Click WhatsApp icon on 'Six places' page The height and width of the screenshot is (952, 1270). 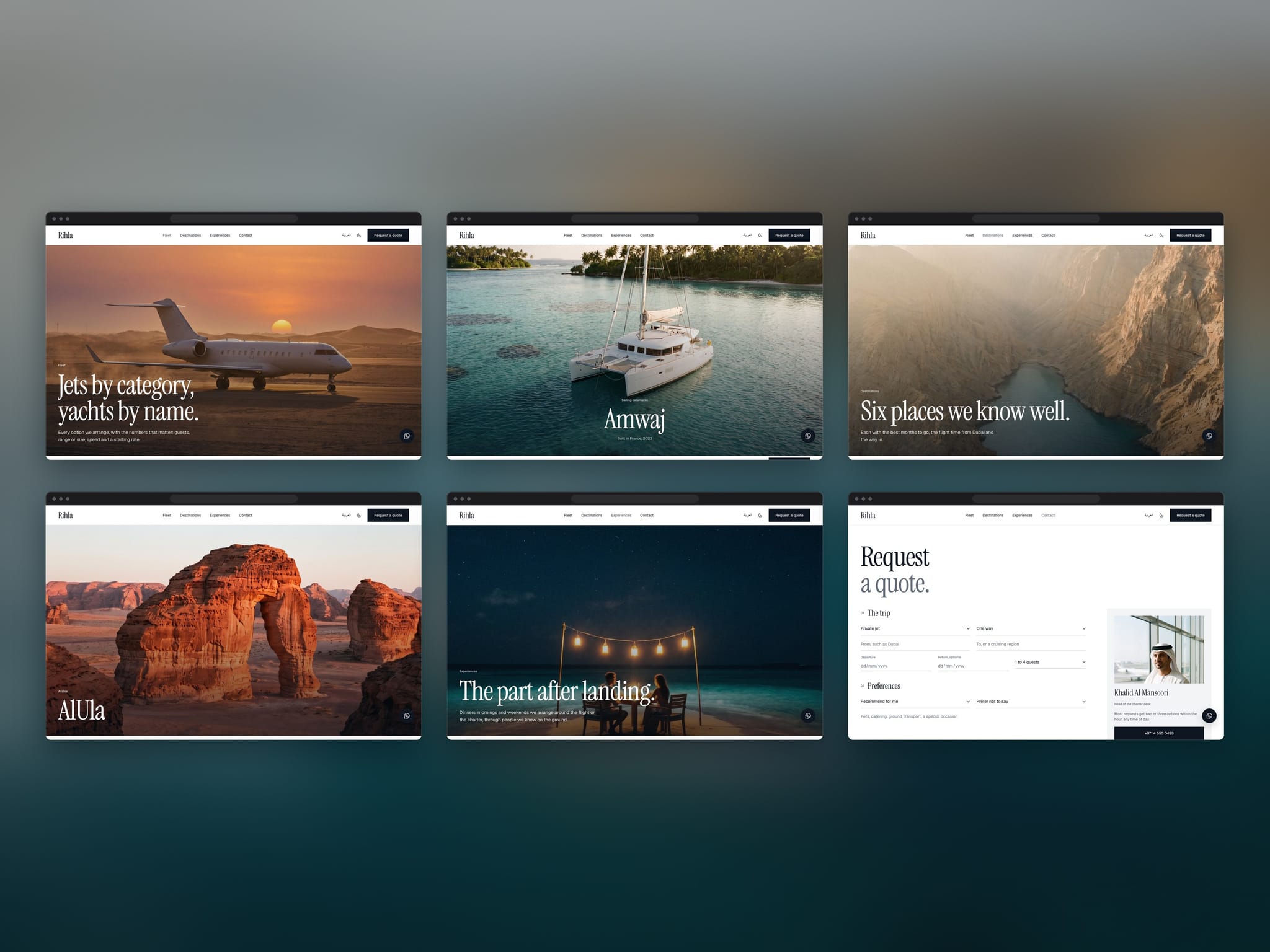[x=1209, y=436]
